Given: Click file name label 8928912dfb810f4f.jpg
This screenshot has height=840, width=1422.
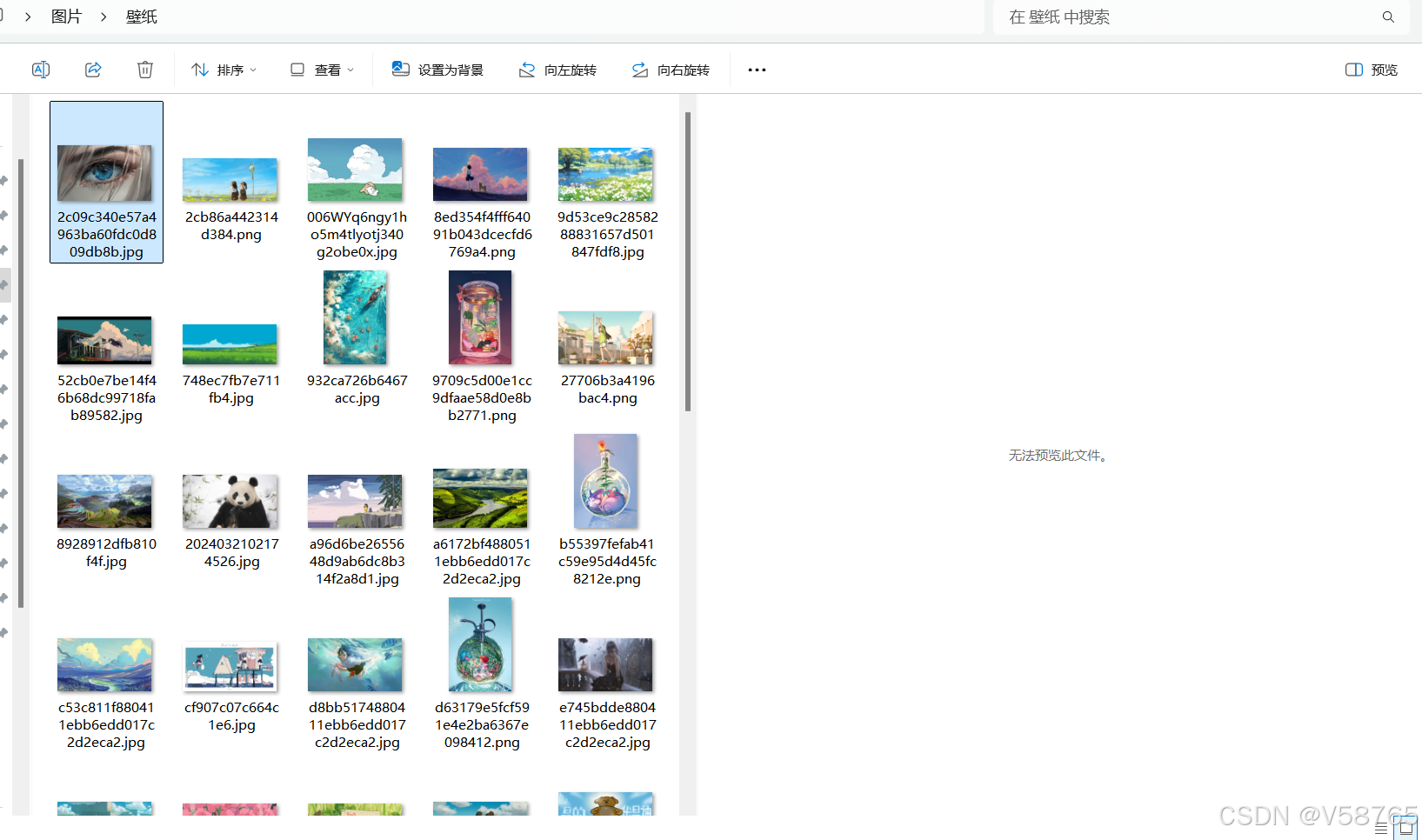Looking at the screenshot, I should (x=107, y=553).
